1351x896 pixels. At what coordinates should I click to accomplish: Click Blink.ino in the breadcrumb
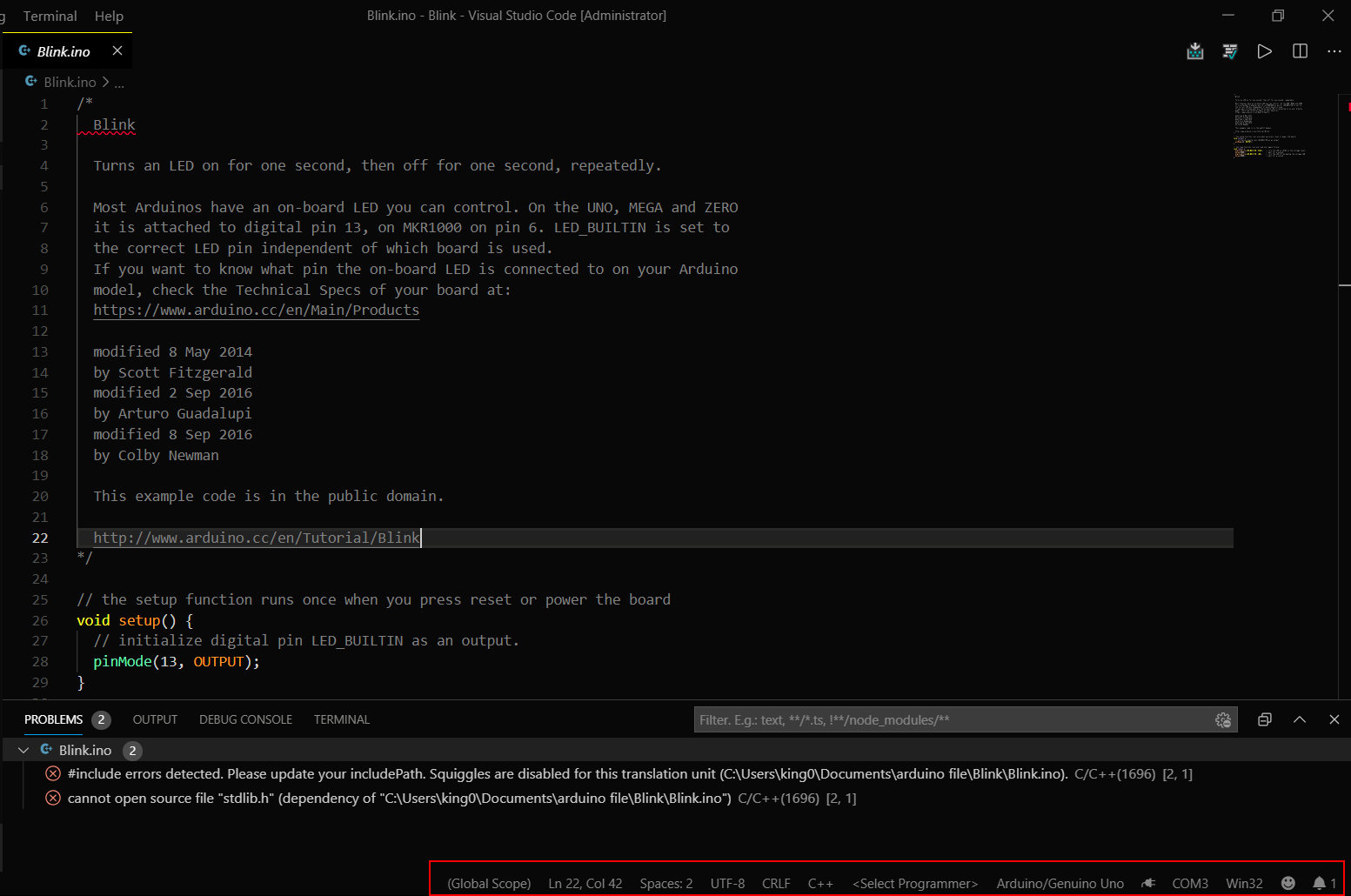[x=70, y=82]
